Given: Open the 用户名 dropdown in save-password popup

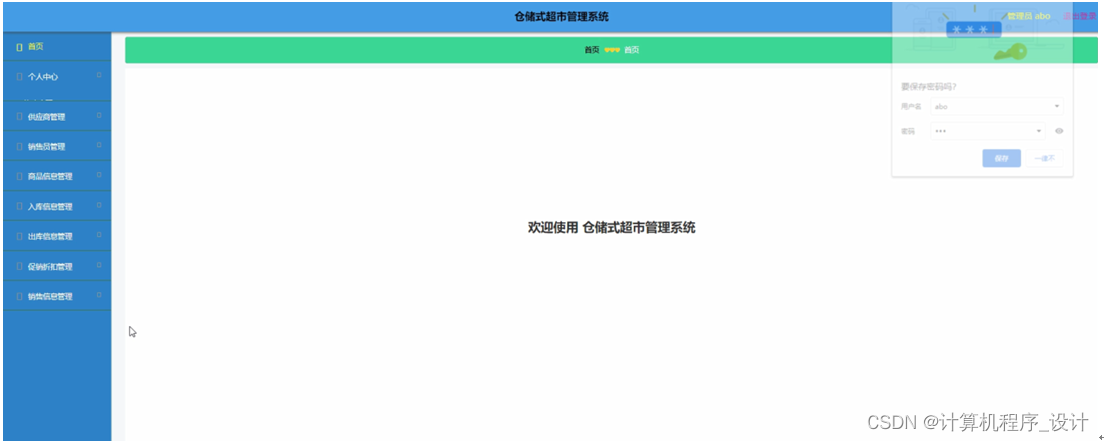Looking at the screenshot, I should 1057,107.
